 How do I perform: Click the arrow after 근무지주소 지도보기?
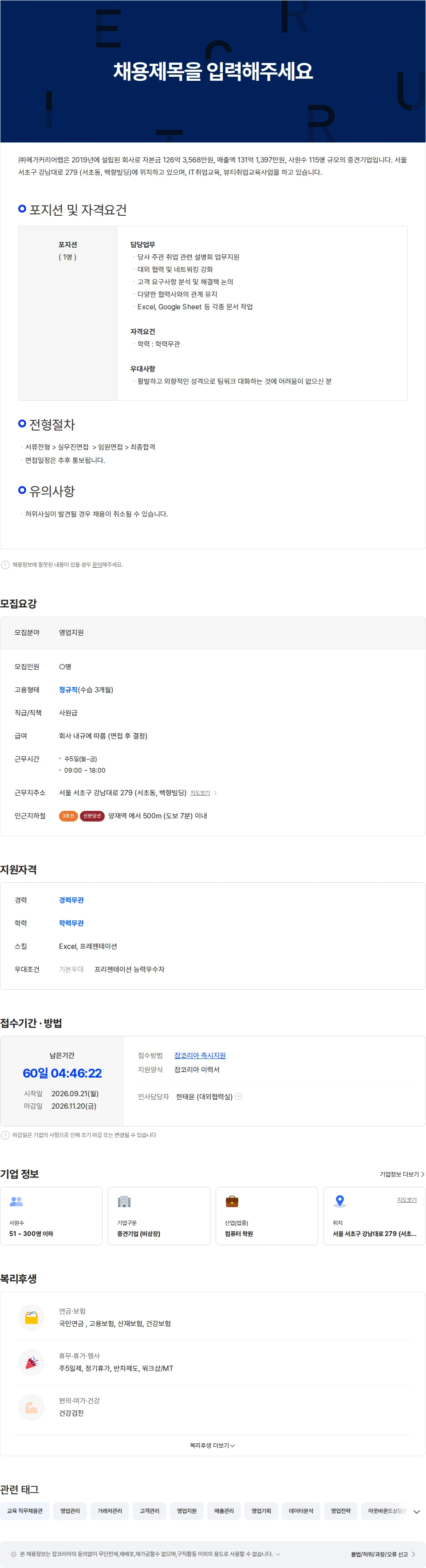215,793
